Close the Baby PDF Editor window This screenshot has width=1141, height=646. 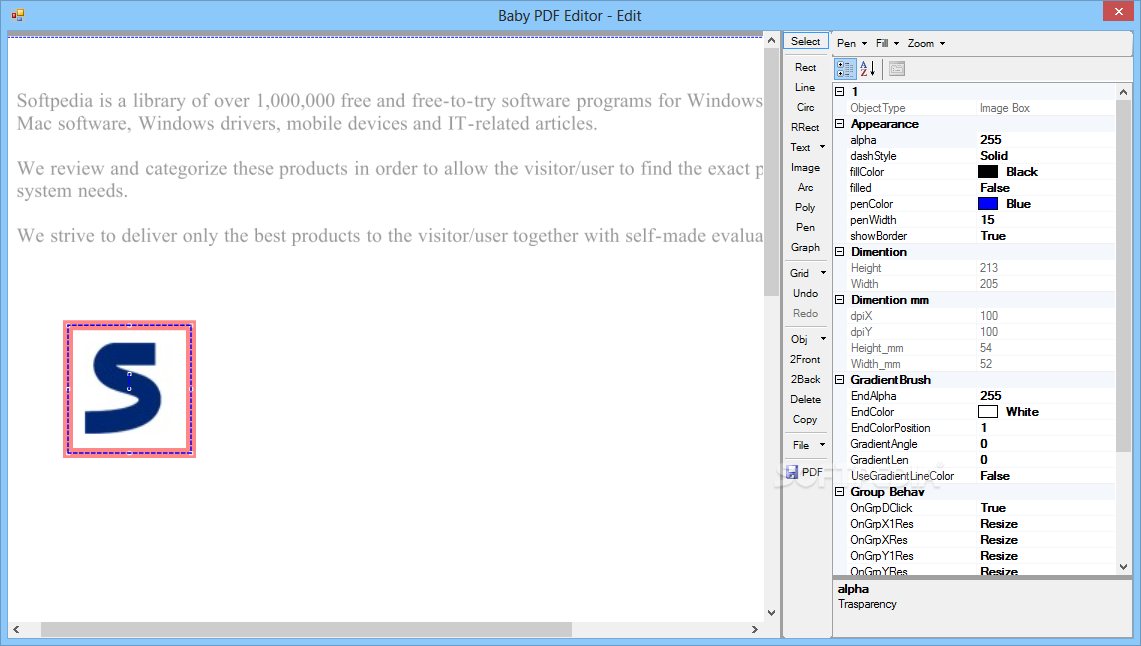(x=1118, y=11)
